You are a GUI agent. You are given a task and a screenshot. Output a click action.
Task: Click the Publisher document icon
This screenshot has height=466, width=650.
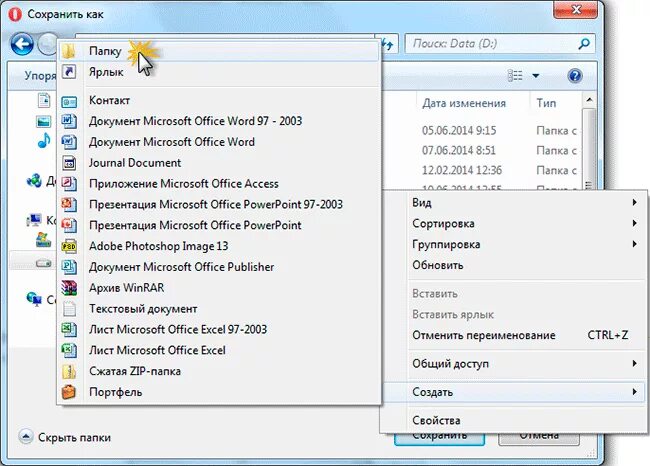pos(69,267)
